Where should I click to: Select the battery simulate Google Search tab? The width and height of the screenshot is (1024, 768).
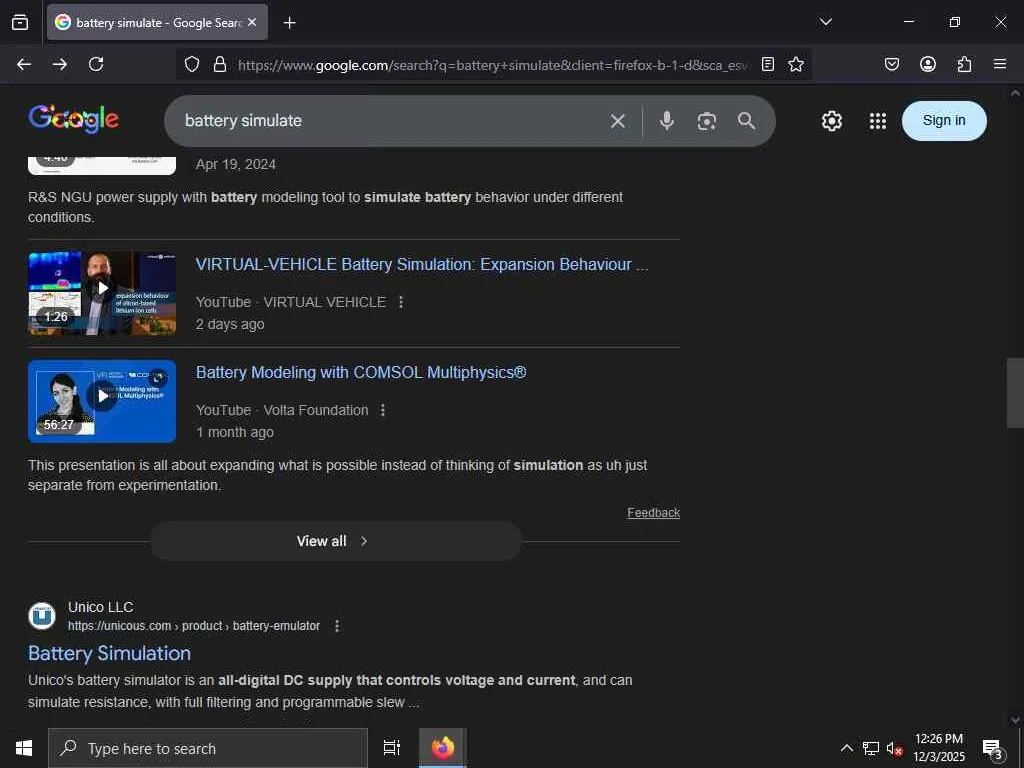click(x=157, y=22)
